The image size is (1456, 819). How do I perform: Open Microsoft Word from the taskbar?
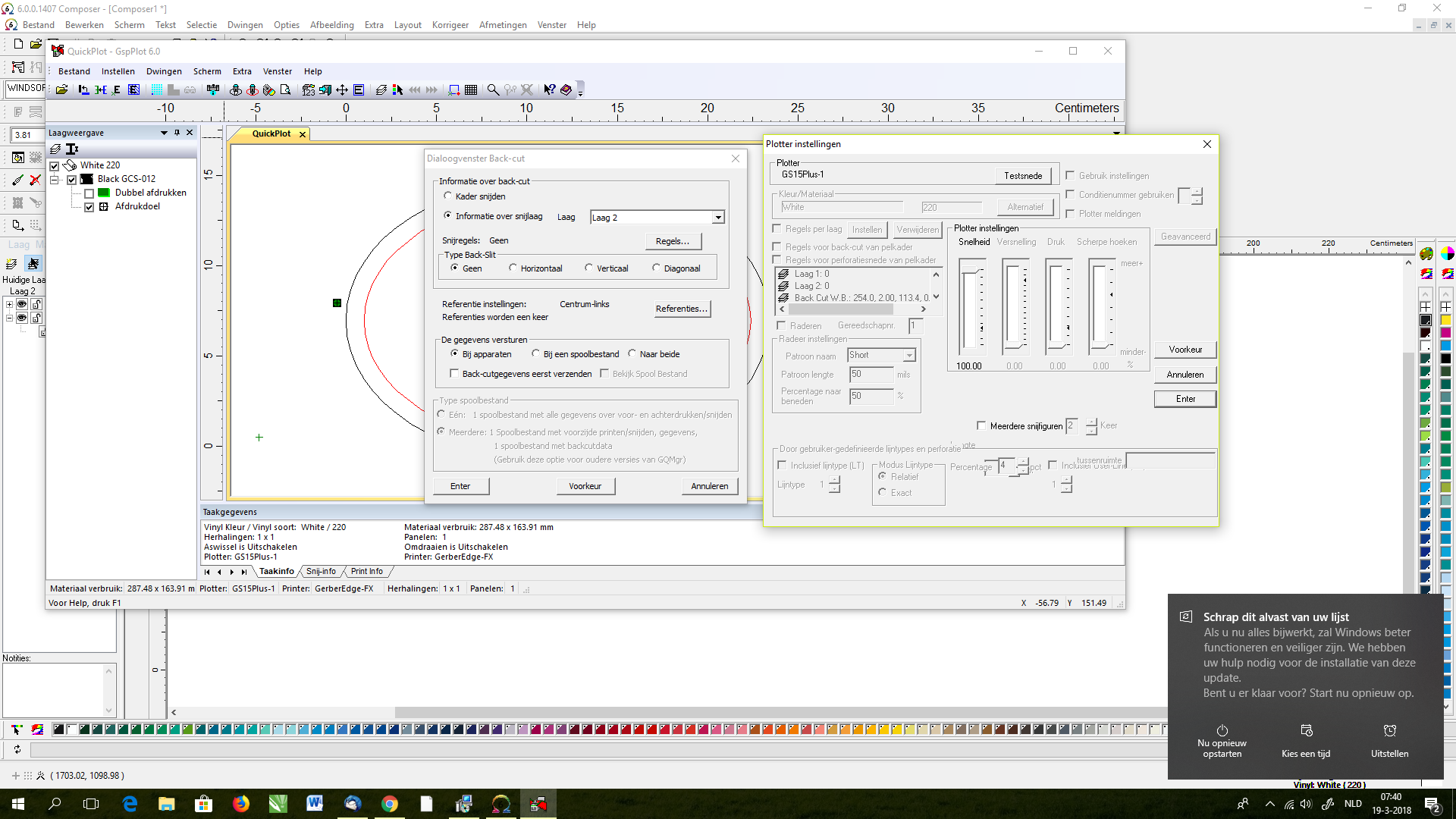pyautogui.click(x=315, y=804)
